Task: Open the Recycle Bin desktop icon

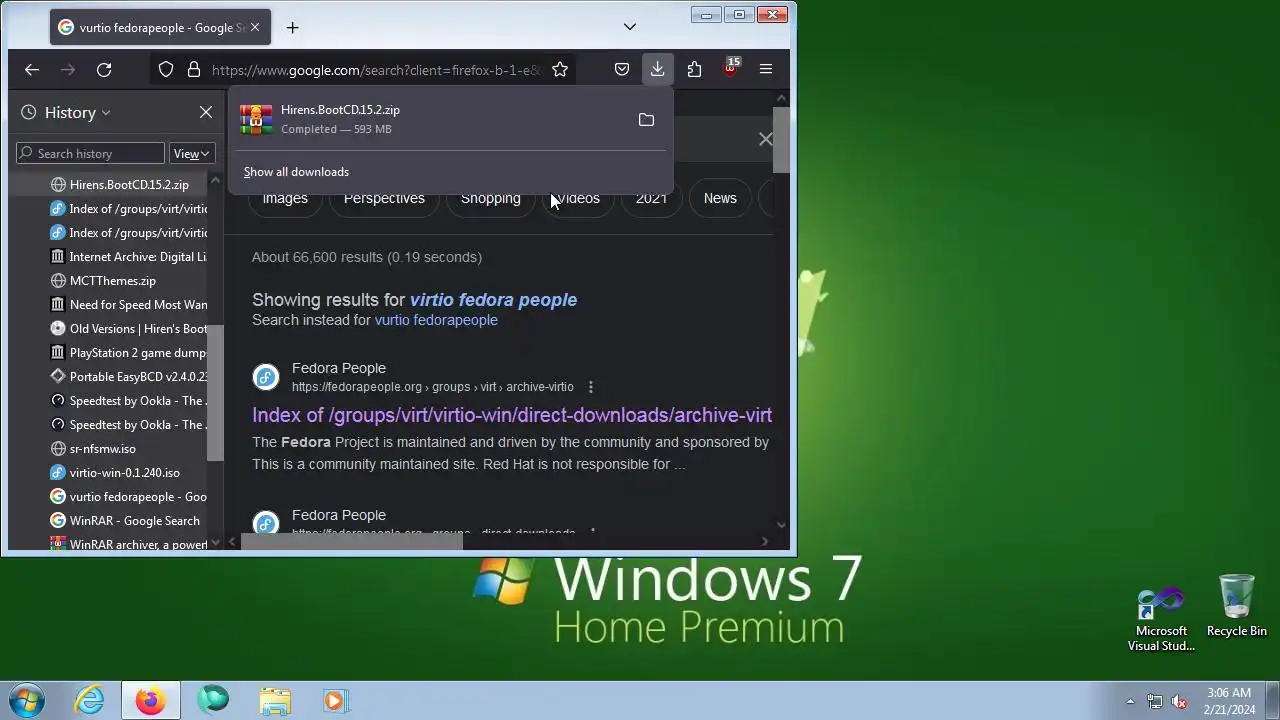Action: pos(1237,606)
